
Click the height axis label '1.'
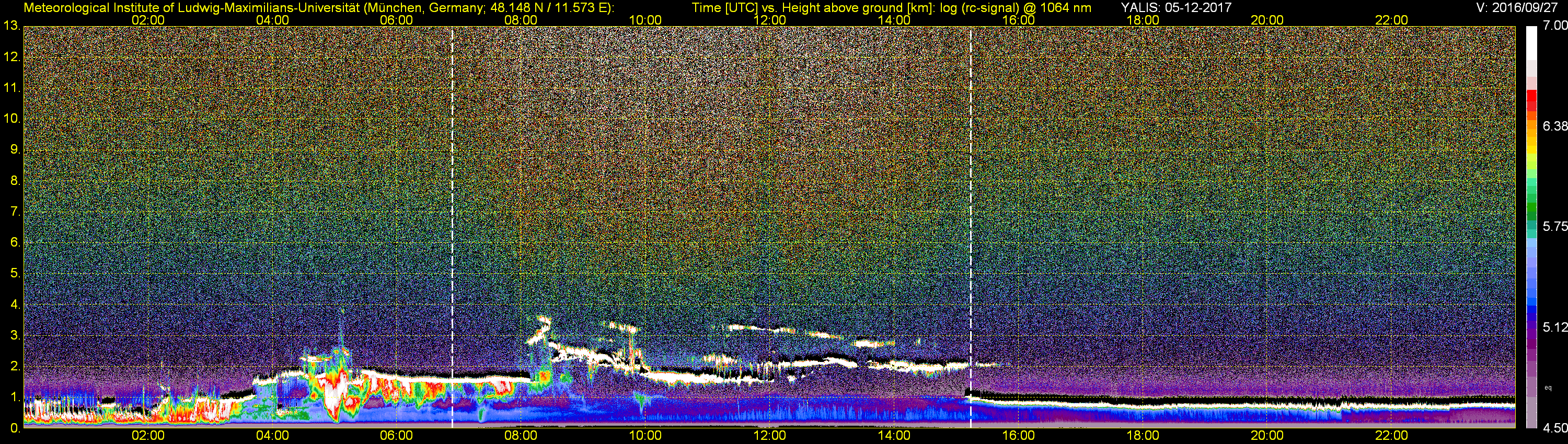pyautogui.click(x=15, y=397)
